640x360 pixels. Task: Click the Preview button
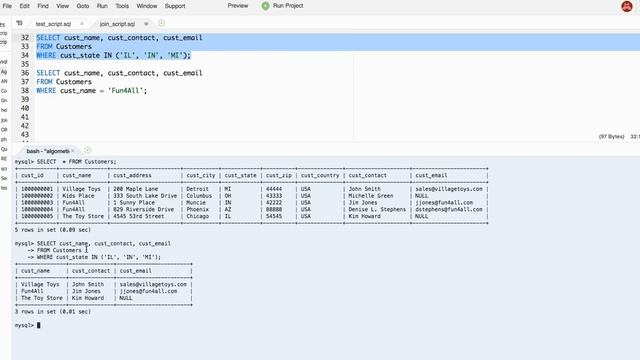(x=238, y=6)
